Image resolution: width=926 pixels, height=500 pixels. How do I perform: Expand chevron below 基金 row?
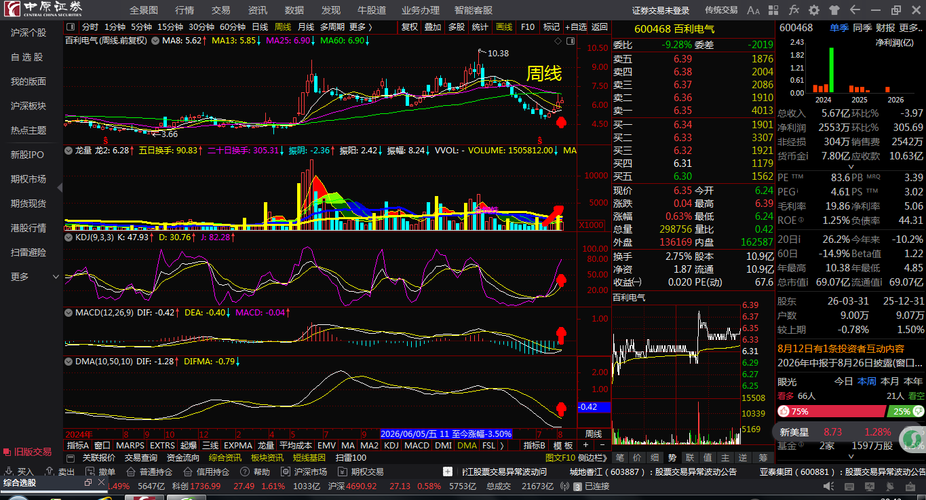pyautogui.click(x=851, y=456)
